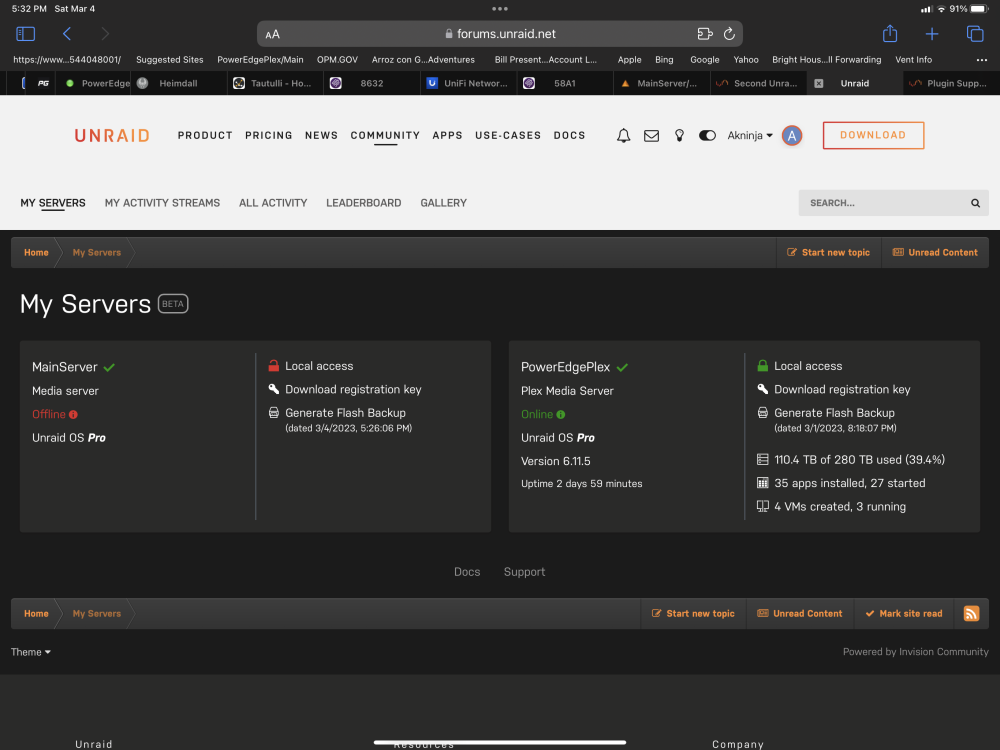Open the bookmarks bar overflow menu

click(x=982, y=60)
